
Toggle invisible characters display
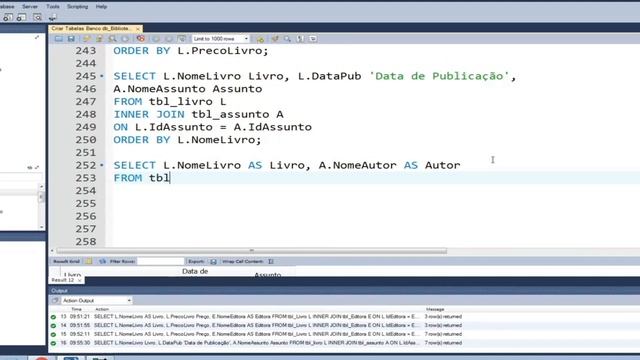300,39
